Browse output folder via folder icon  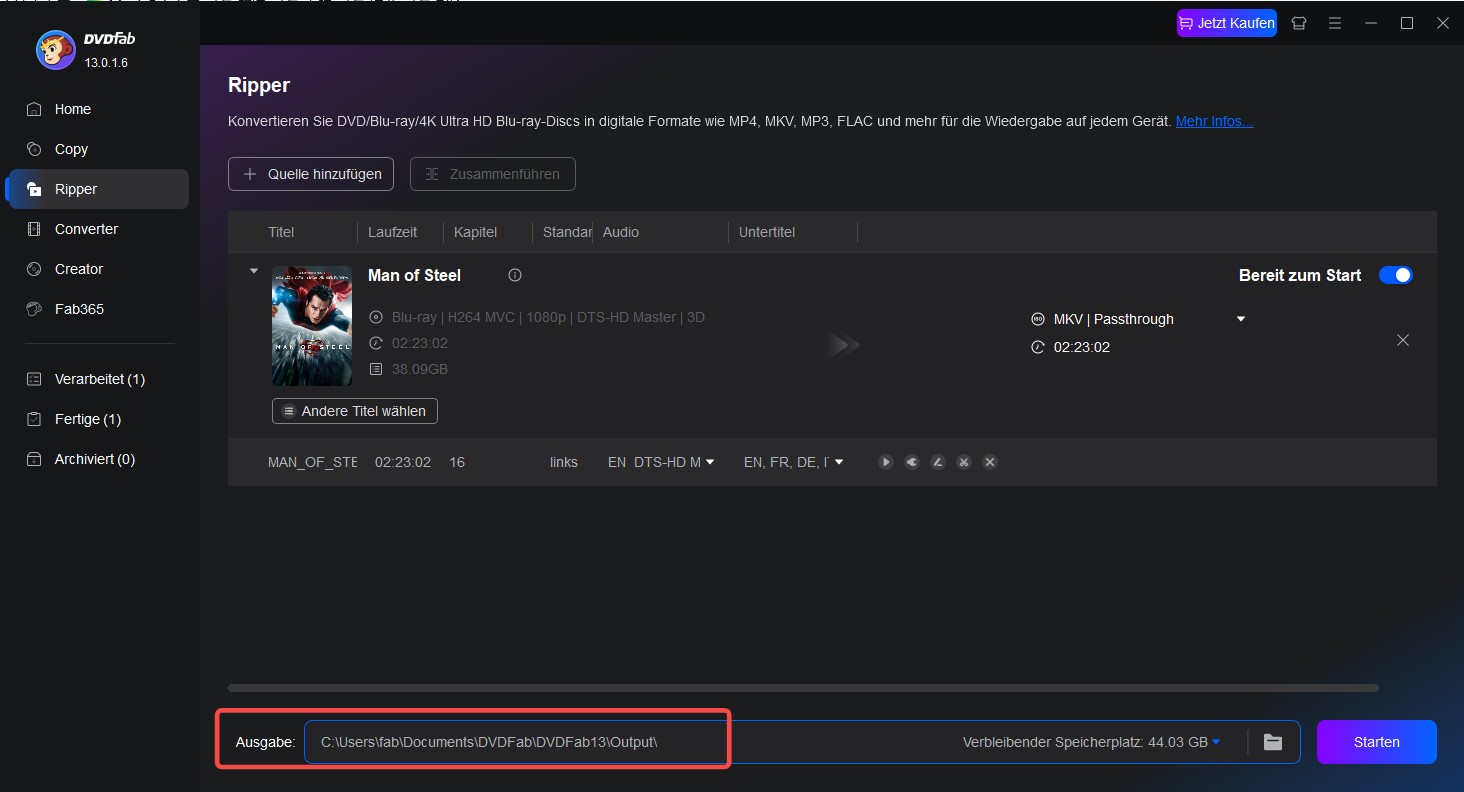1273,742
